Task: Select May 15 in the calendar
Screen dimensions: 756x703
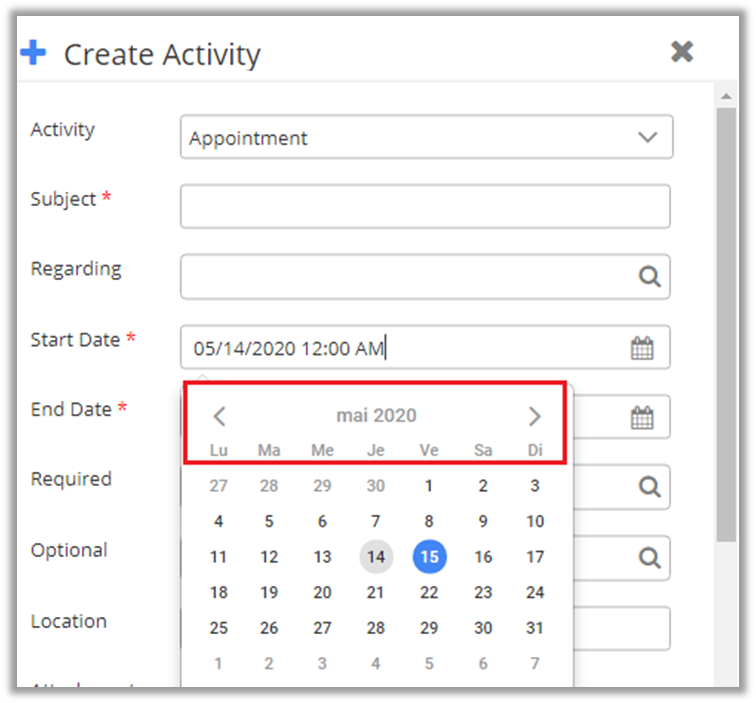Action: pos(429,557)
